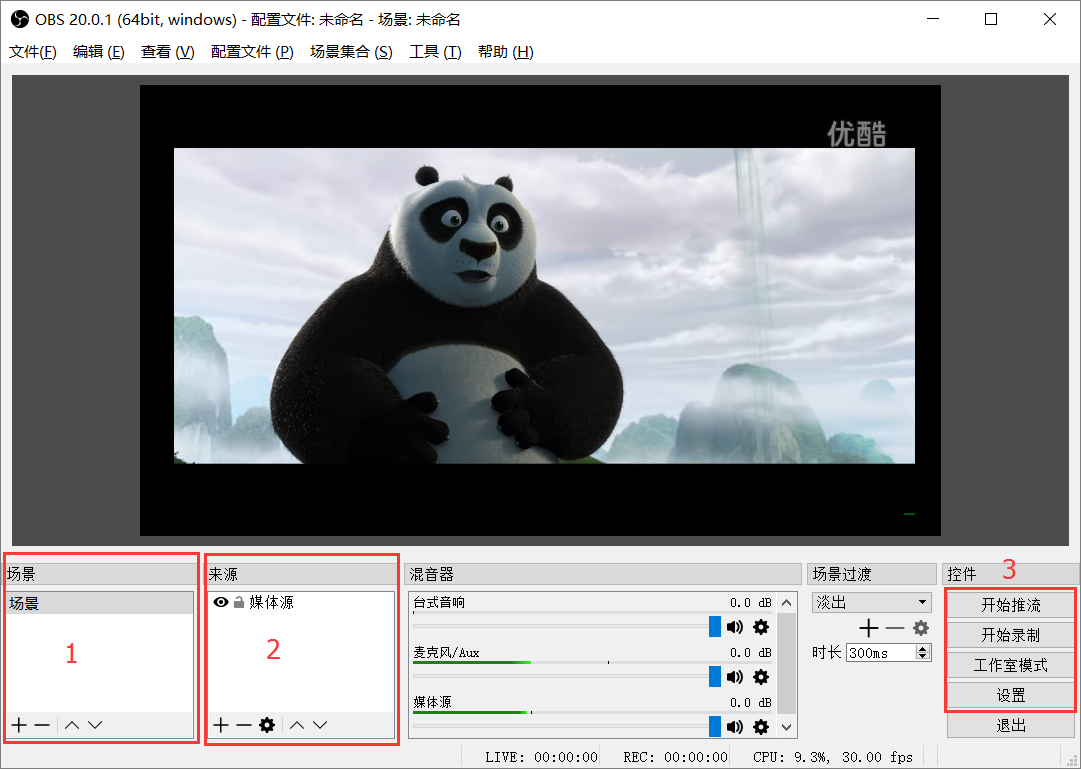This screenshot has width=1081, height=769.
Task: Maximize the OBS window
Action: [991, 19]
